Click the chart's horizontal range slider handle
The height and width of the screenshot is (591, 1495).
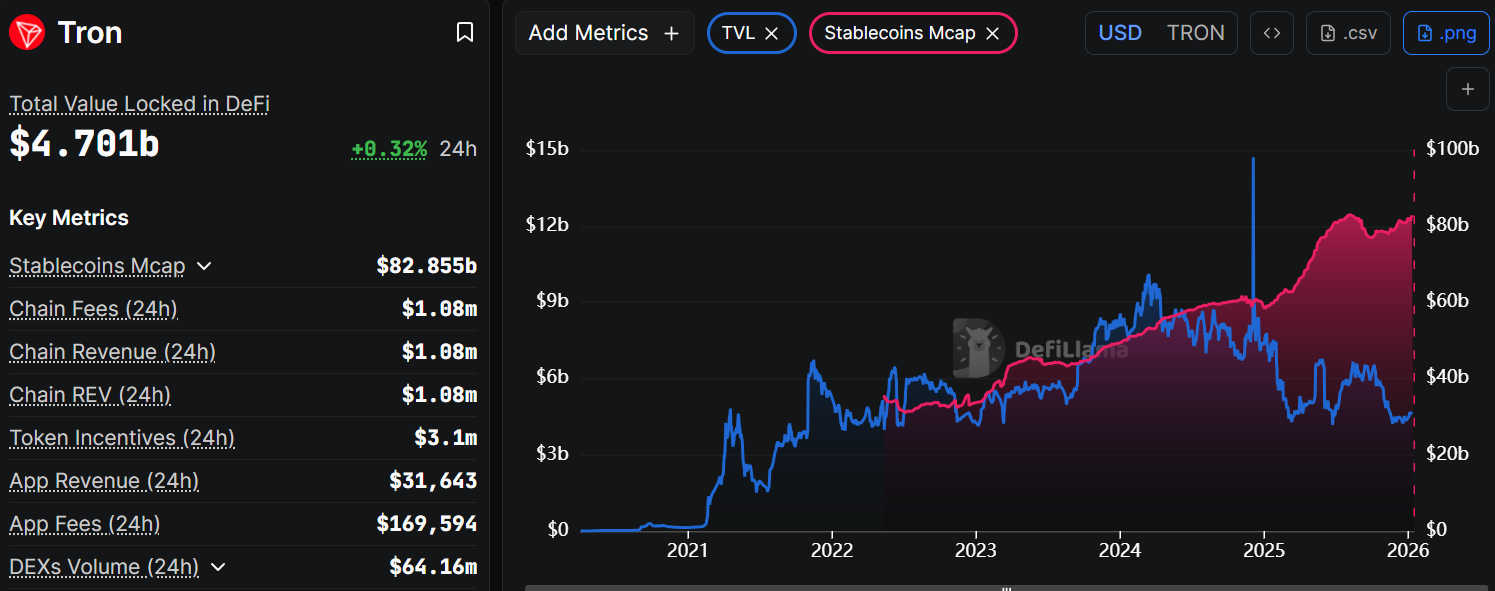(1008, 588)
